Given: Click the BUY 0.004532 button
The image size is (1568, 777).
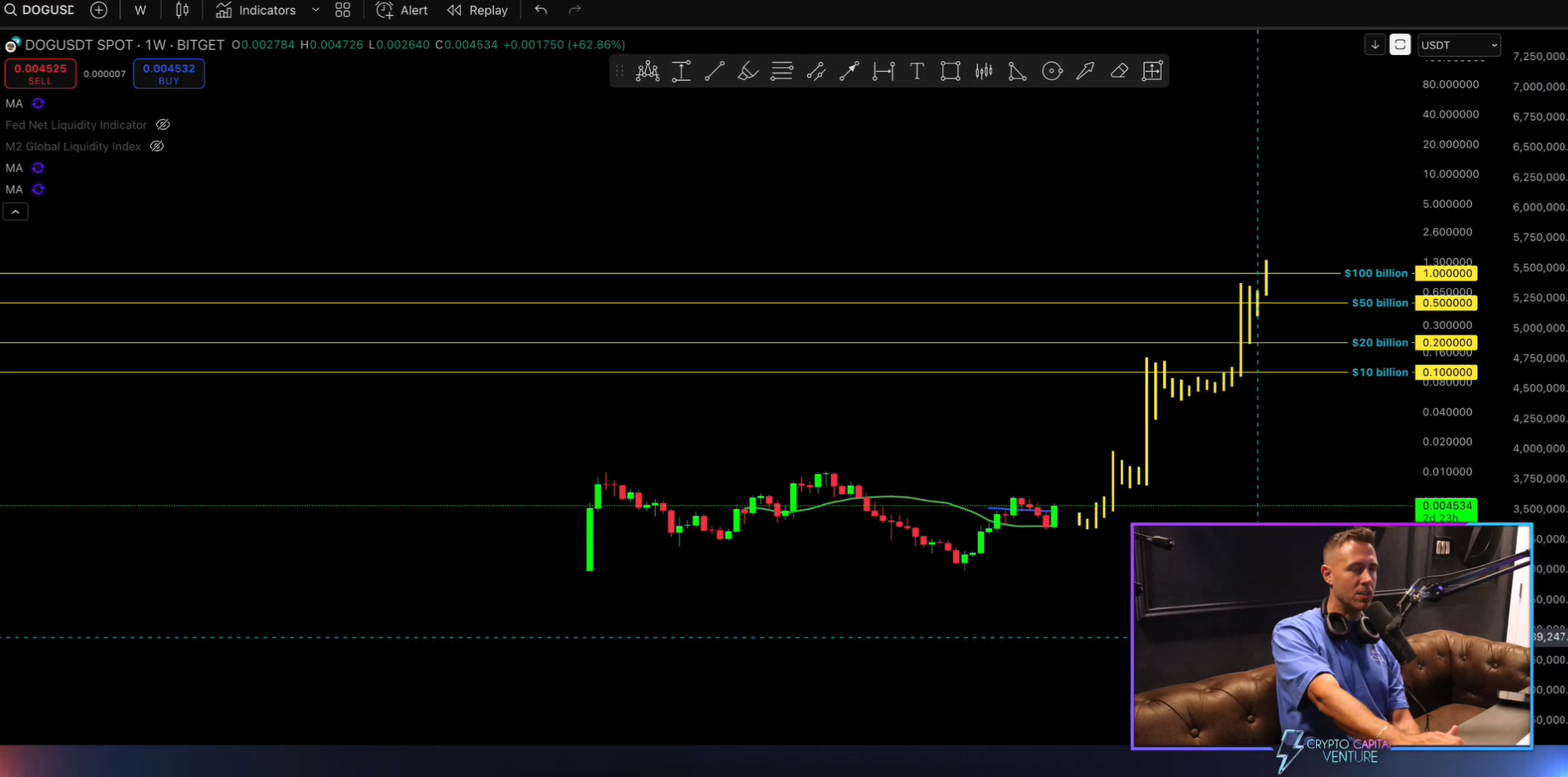Looking at the screenshot, I should pyautogui.click(x=169, y=73).
